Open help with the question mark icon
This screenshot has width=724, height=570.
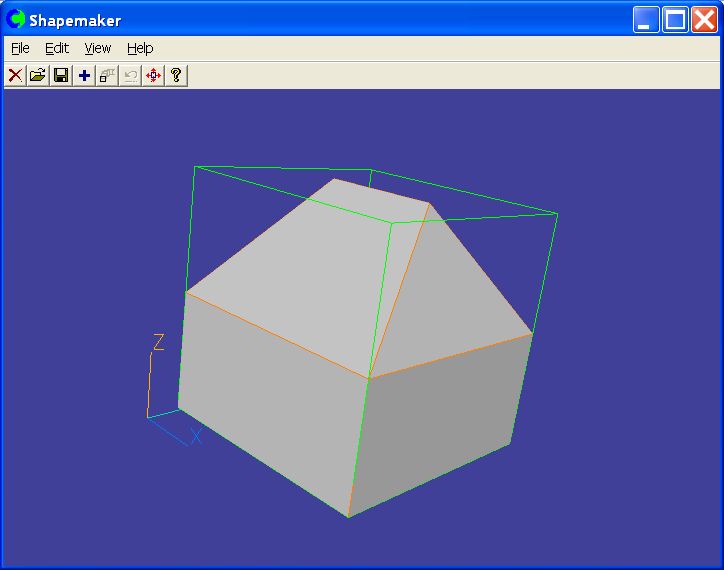176,75
